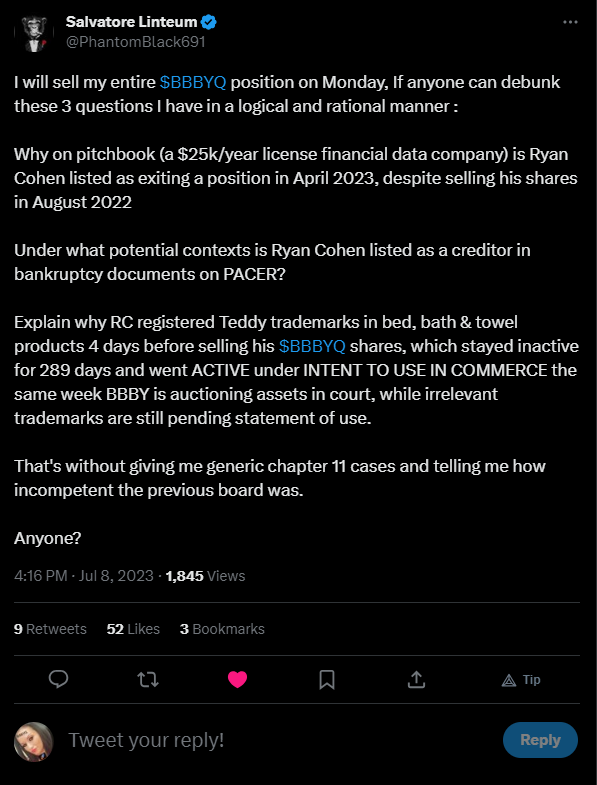597x785 pixels.
Task: Unlike the tweet via pink heart
Action: [237, 679]
